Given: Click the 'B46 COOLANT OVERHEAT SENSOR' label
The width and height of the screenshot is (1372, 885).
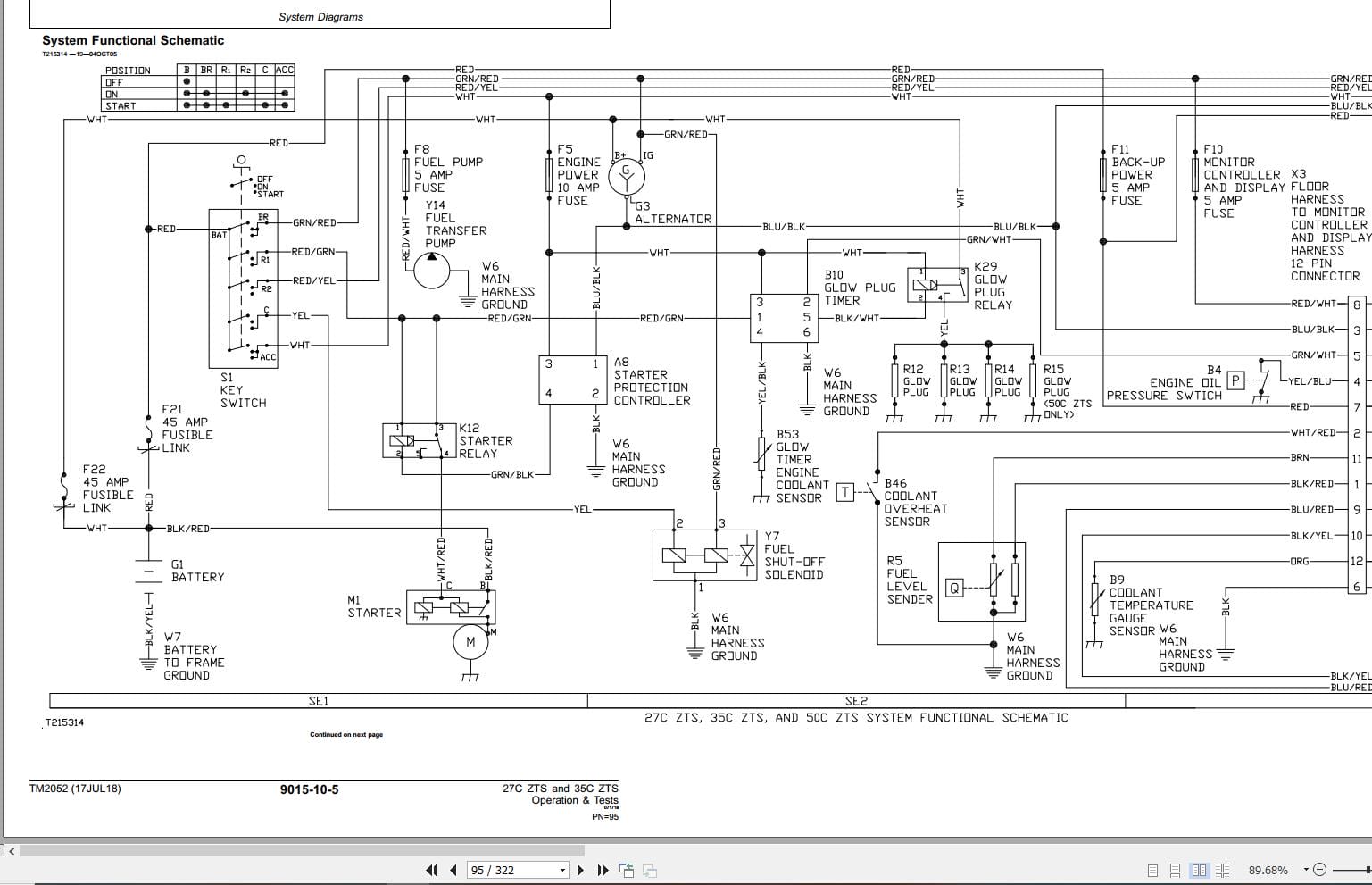Looking at the screenshot, I should pos(916,502).
